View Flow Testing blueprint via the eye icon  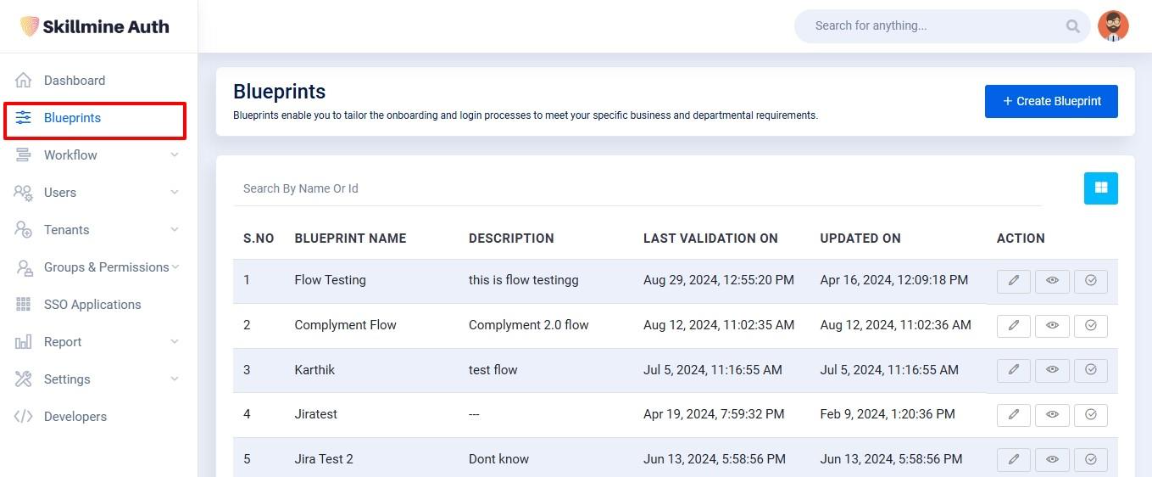(1052, 281)
